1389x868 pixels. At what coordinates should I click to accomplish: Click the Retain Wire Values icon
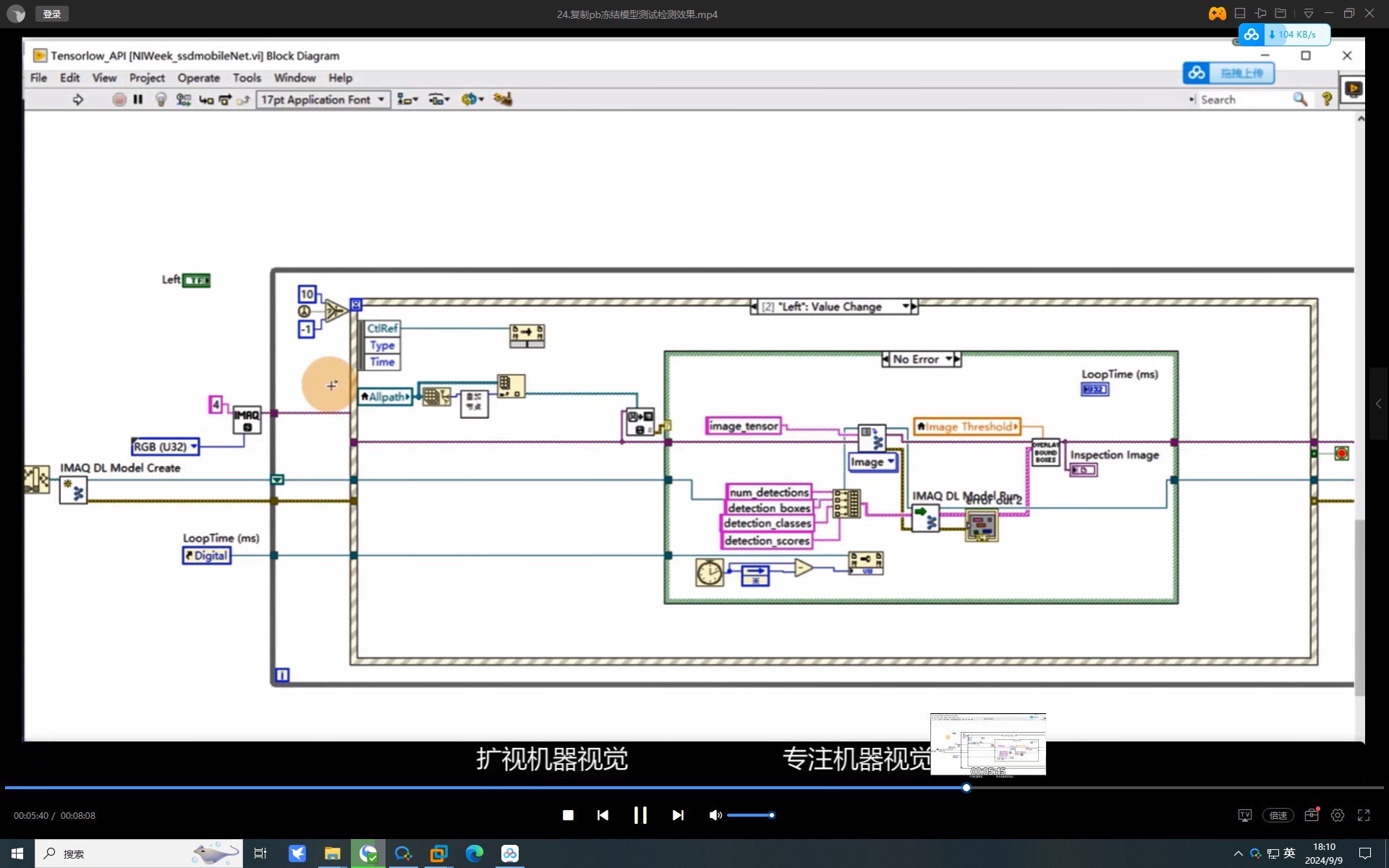[x=184, y=100]
